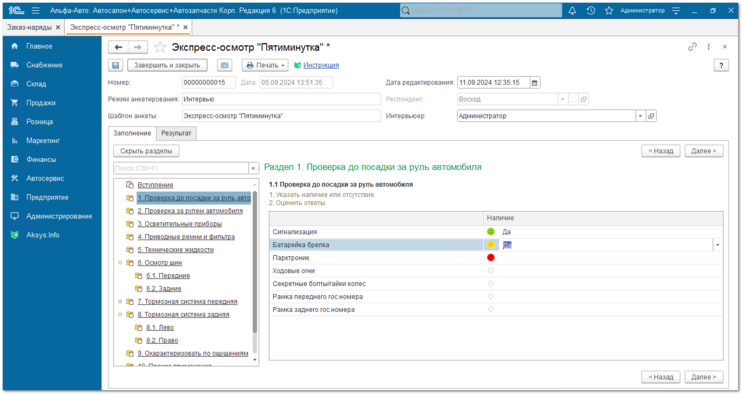Click the question mark help button

(x=721, y=65)
